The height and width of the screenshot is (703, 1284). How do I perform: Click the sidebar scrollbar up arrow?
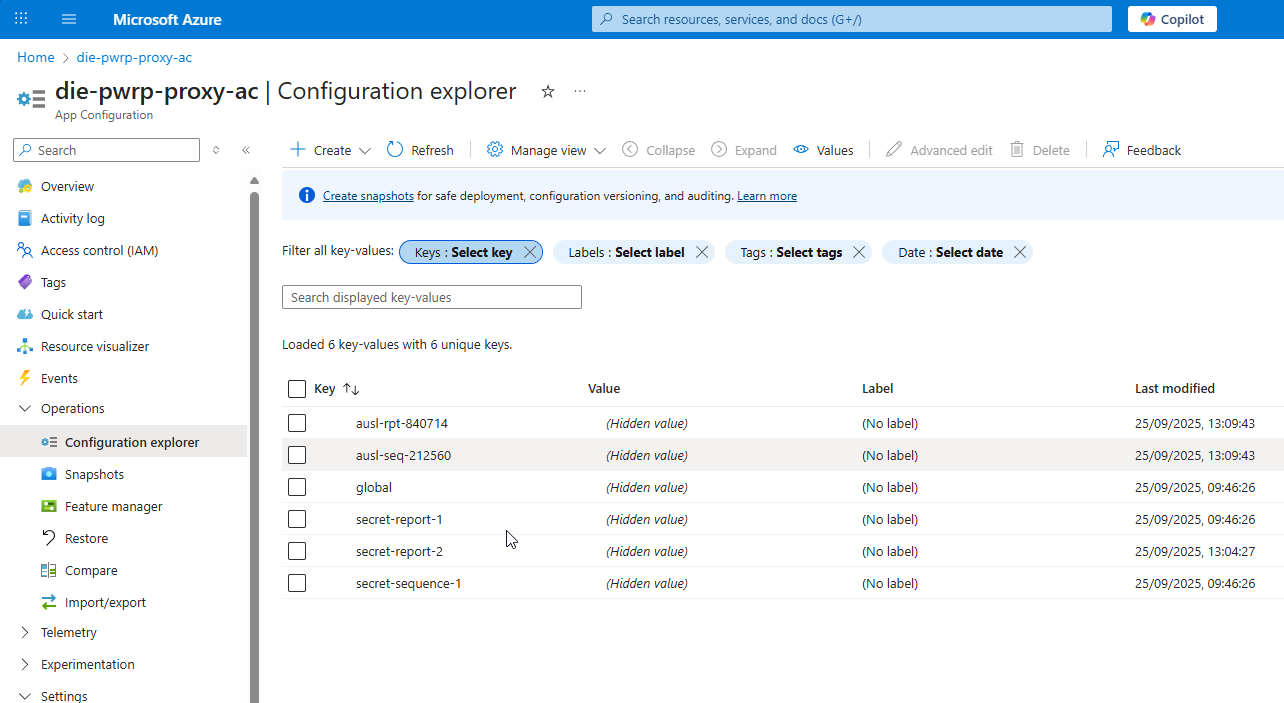point(254,180)
